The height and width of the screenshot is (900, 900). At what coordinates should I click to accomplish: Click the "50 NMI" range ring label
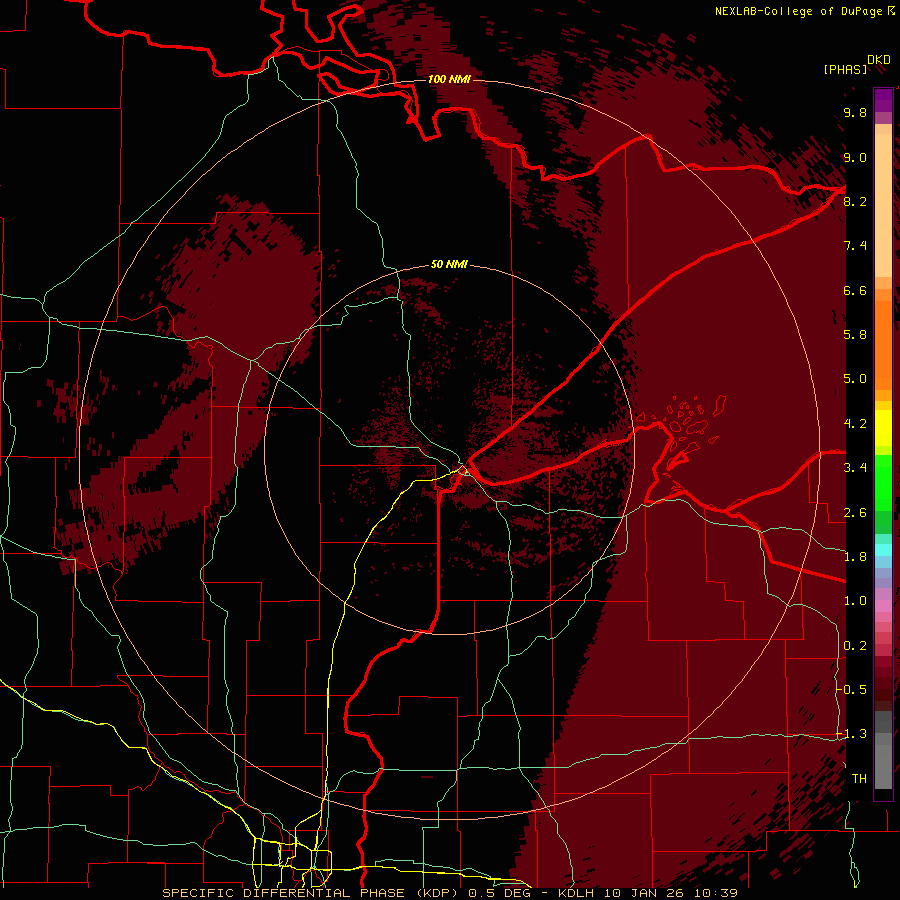coord(449,264)
